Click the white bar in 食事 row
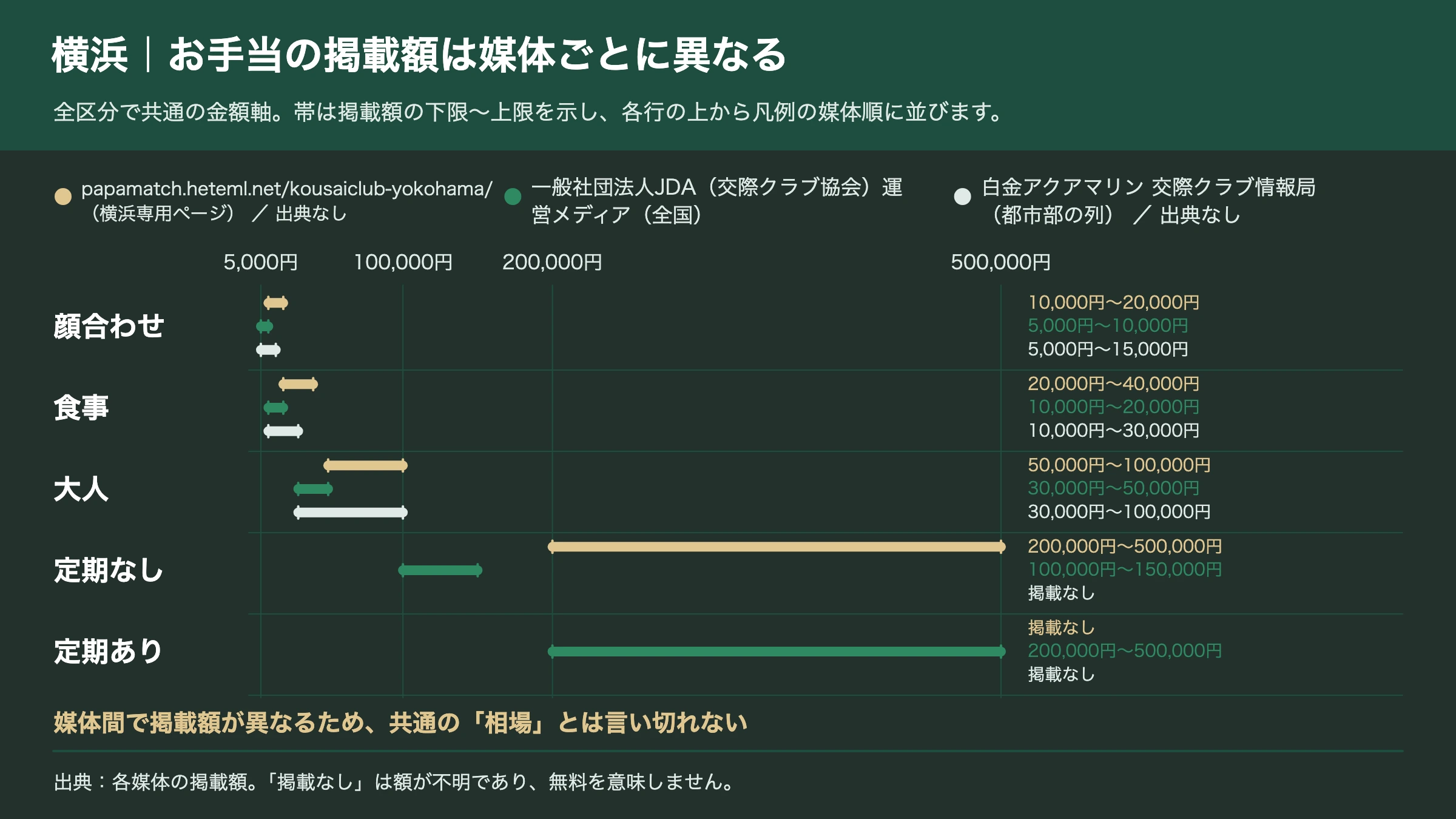Viewport: 1456px width, 819px height. tap(283, 431)
